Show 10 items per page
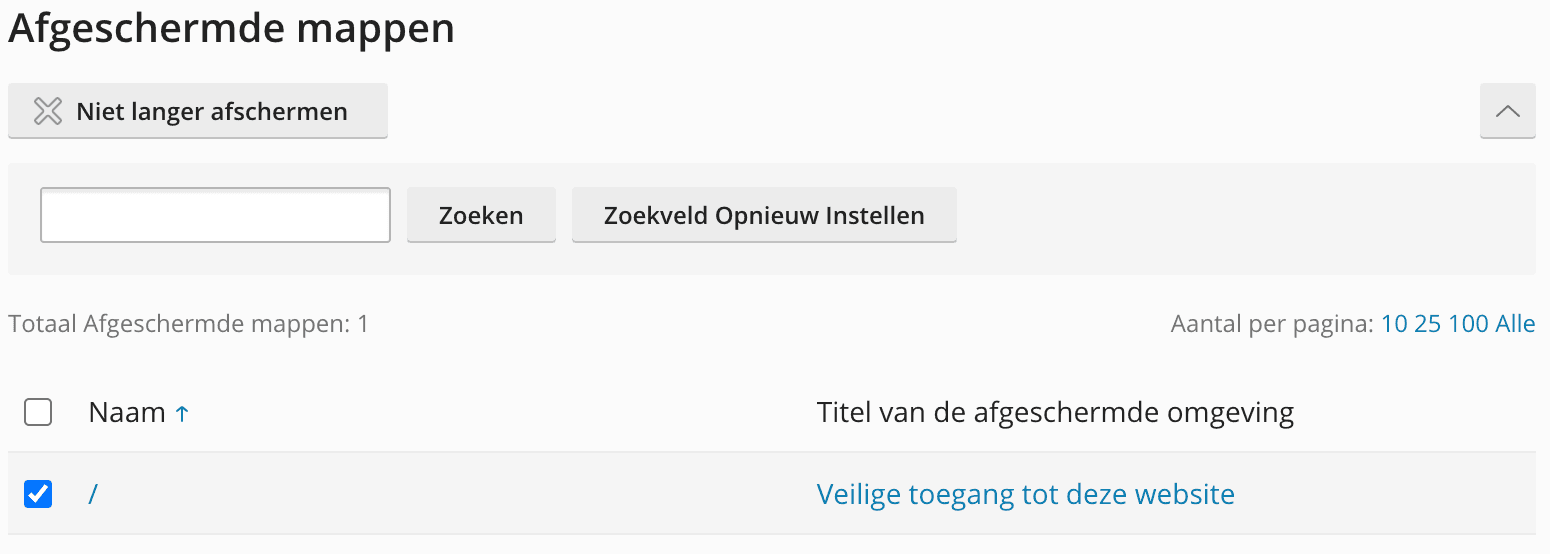Screen dimensions: 1550x554 pos(1394,324)
